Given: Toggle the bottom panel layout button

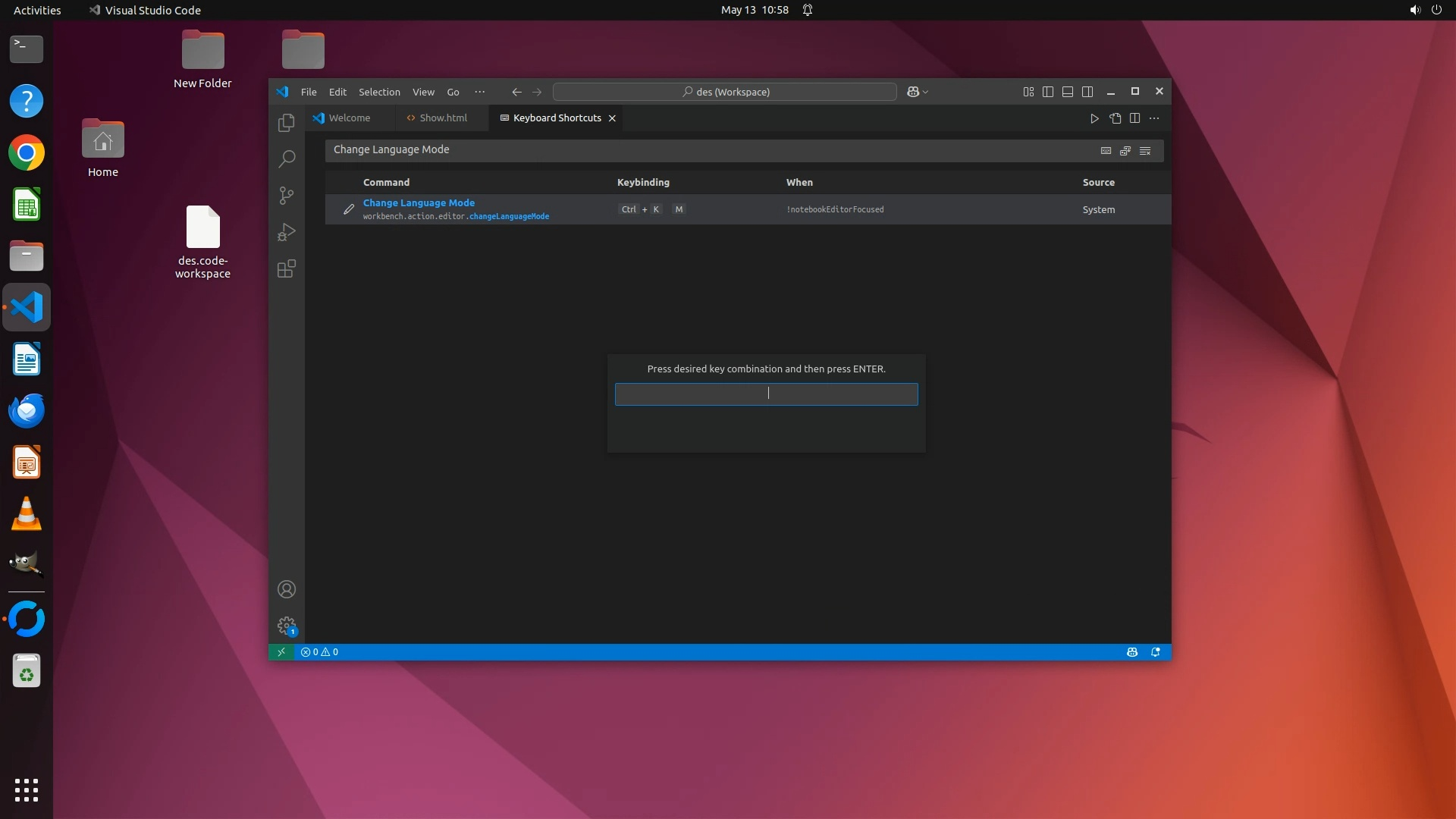Looking at the screenshot, I should tap(1067, 92).
